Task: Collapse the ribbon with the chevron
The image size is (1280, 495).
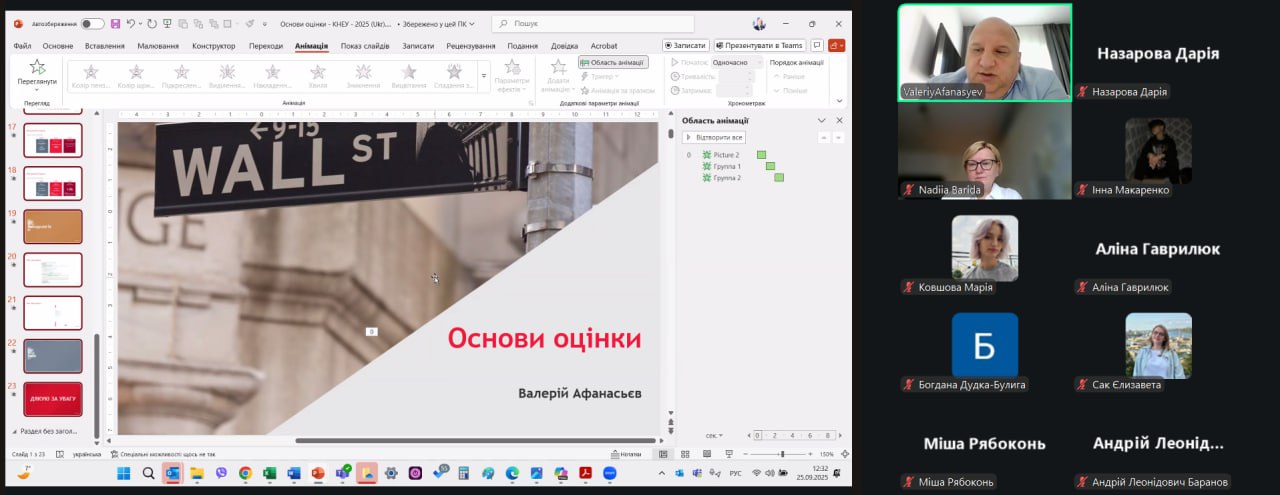Action: tap(840, 101)
